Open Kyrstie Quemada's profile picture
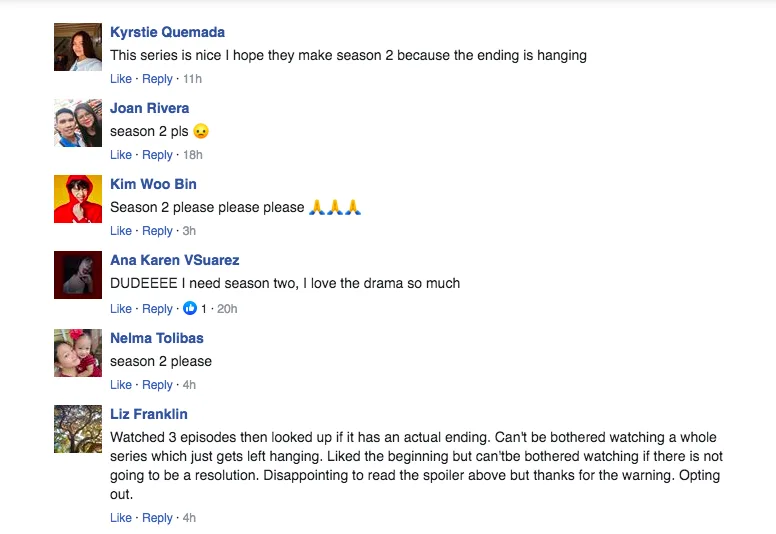The height and width of the screenshot is (534, 776). [78, 47]
